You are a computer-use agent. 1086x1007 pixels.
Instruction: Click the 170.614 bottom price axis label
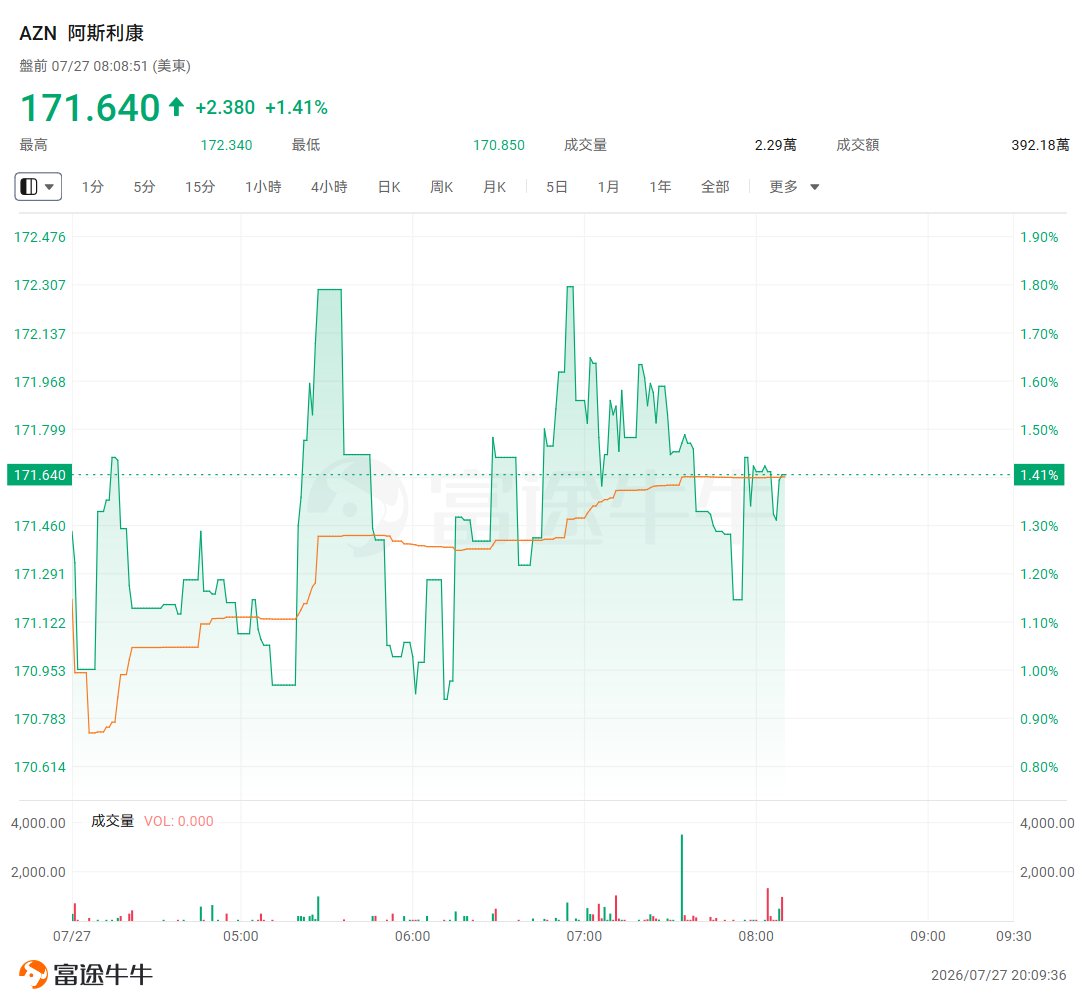39,767
